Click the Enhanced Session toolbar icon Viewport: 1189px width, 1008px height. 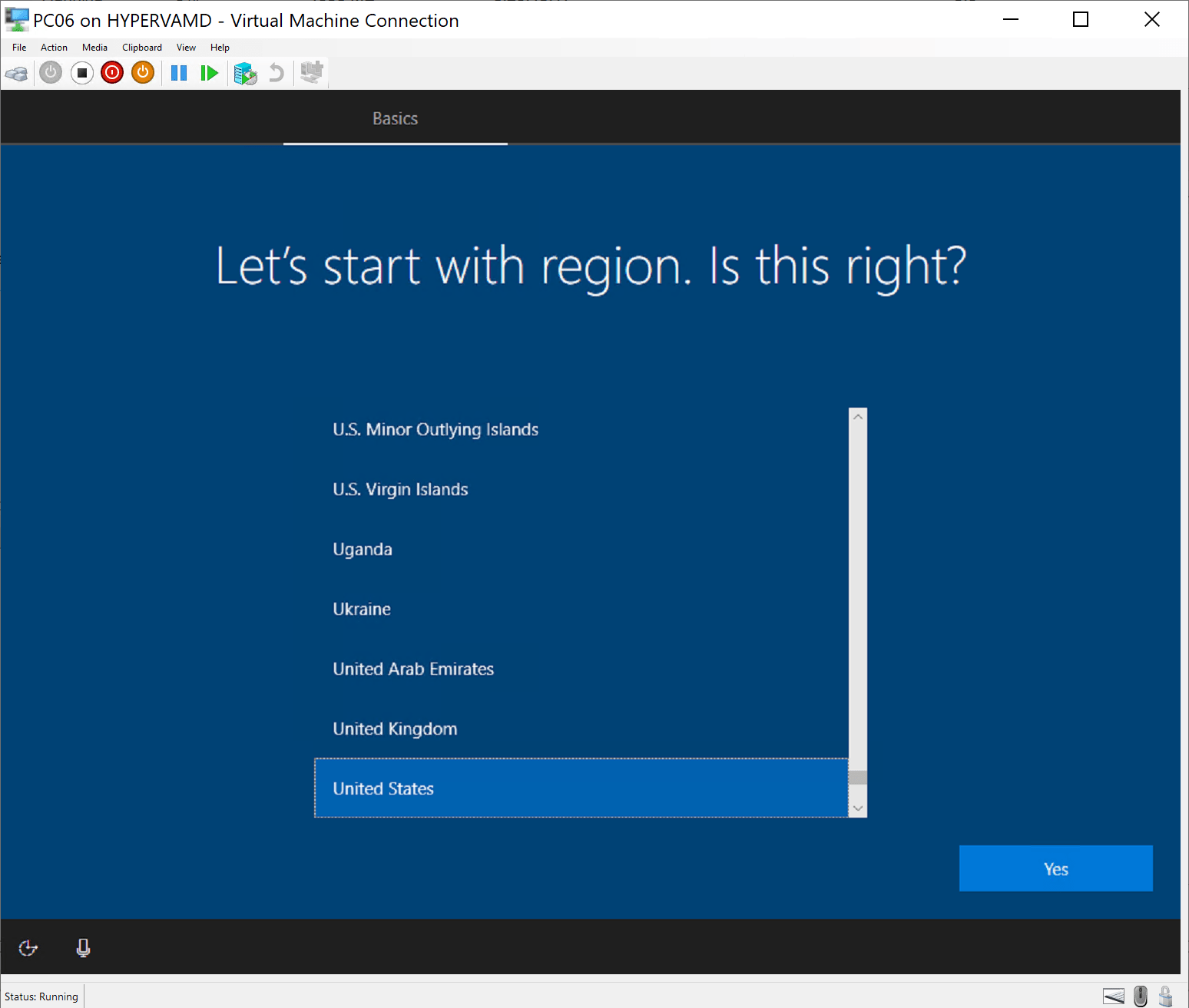(x=311, y=73)
